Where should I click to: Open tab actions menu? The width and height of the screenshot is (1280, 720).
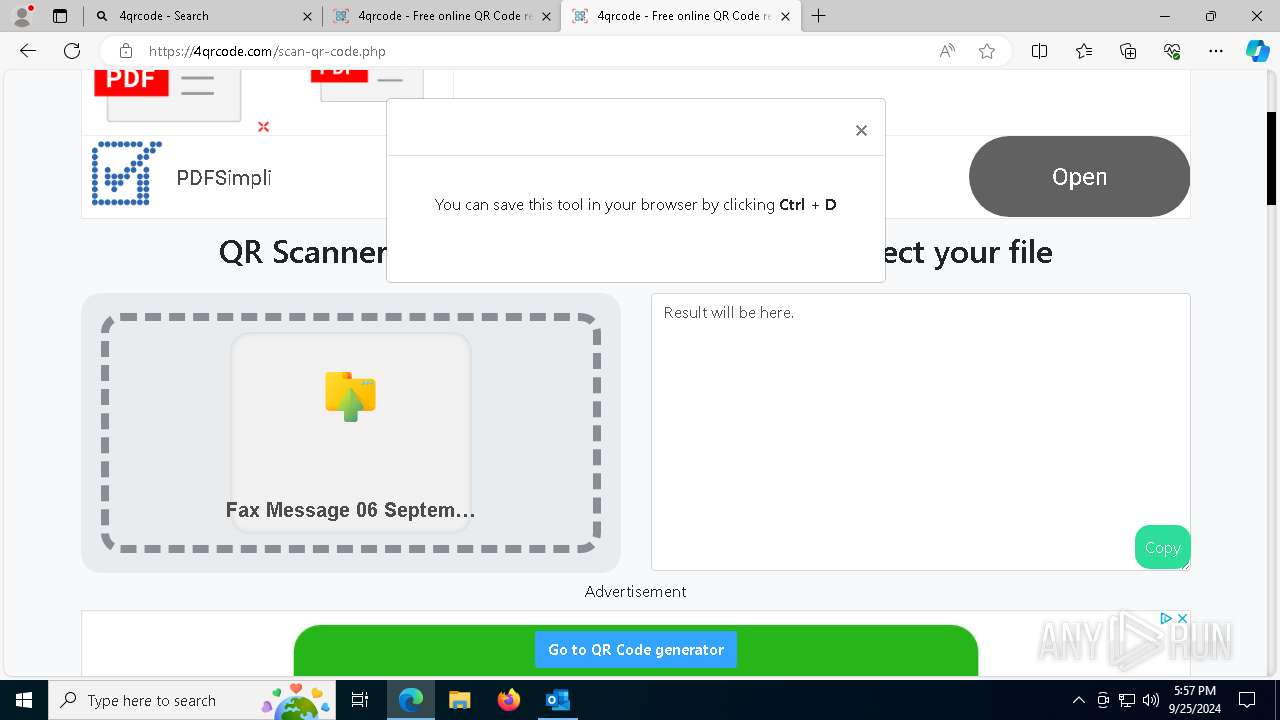pyautogui.click(x=60, y=16)
